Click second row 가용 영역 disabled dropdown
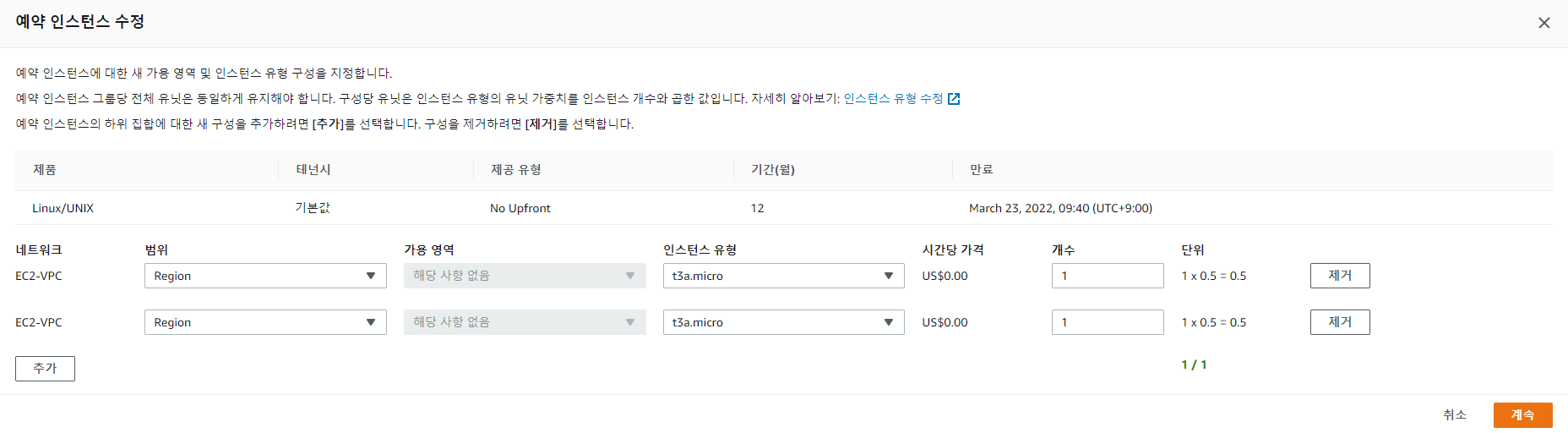This screenshot has width=1568, height=433. [x=525, y=322]
